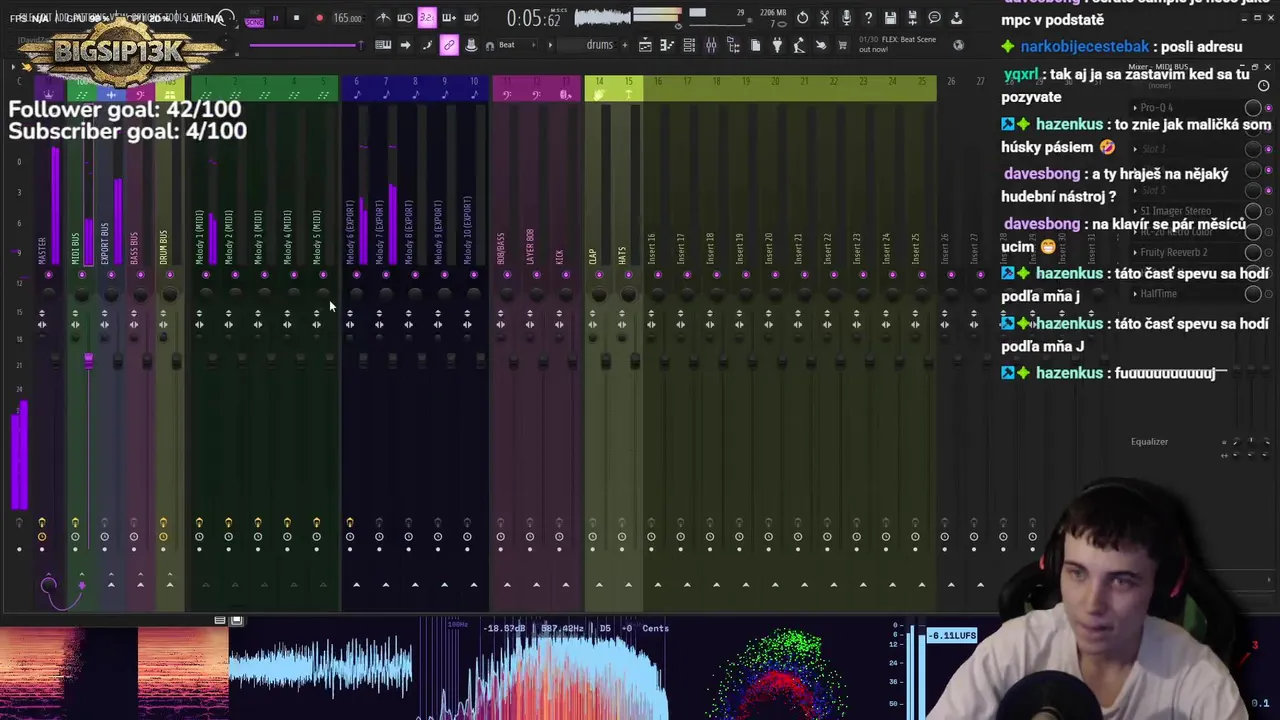Open help with question mark icon
1280x720 pixels.
pos(868,18)
